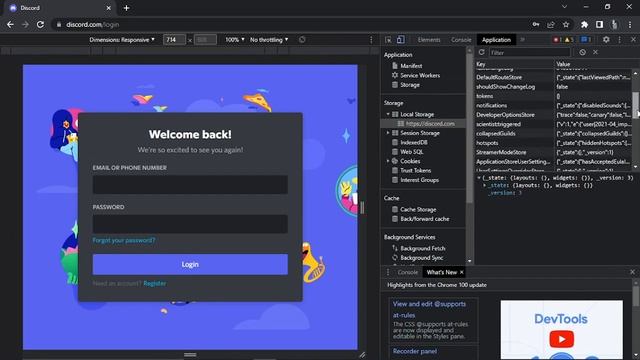Show more DevTools tabs chevron
The image size is (640, 360).
522,40
